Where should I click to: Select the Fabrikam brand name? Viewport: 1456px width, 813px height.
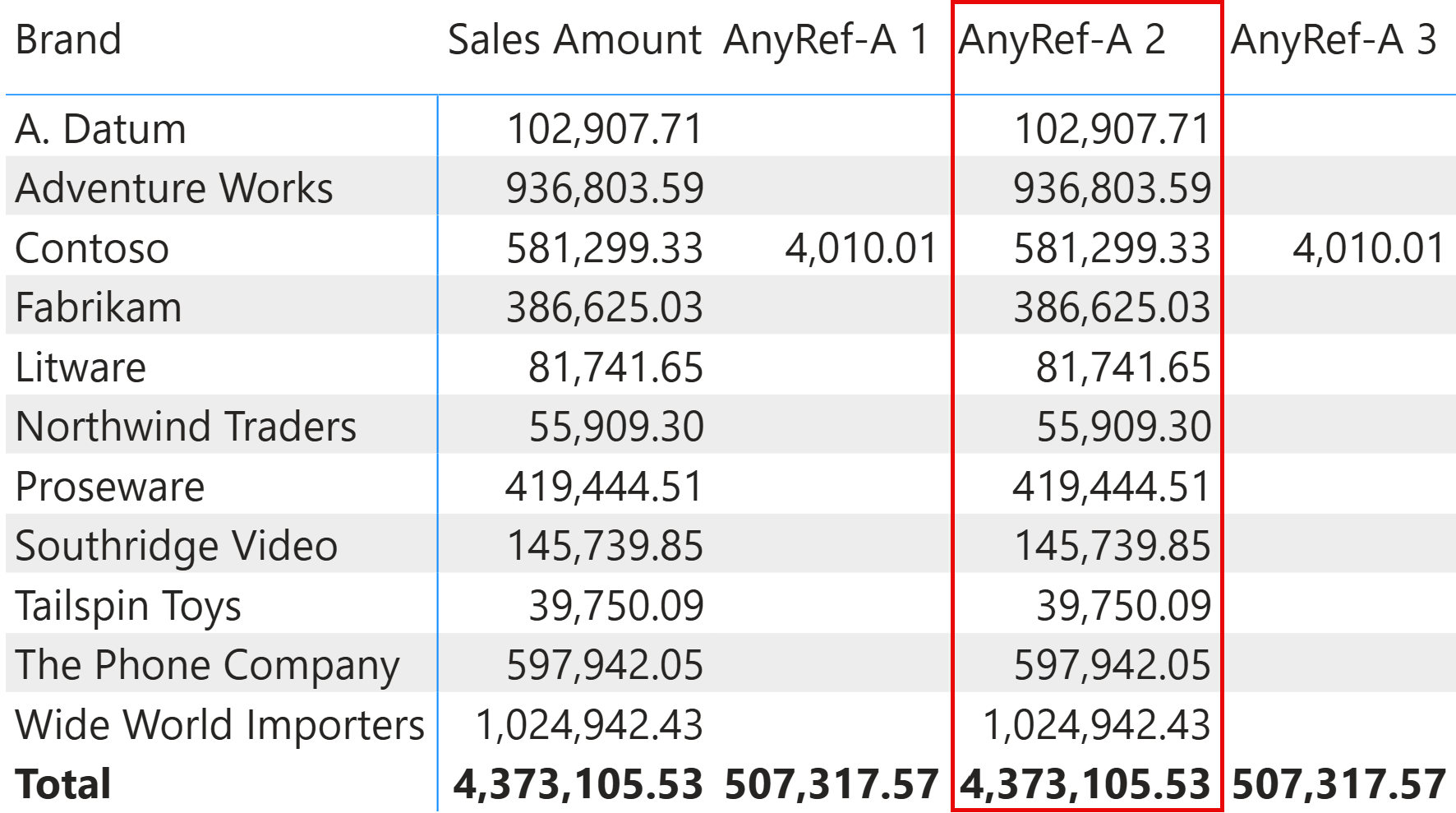click(x=99, y=307)
